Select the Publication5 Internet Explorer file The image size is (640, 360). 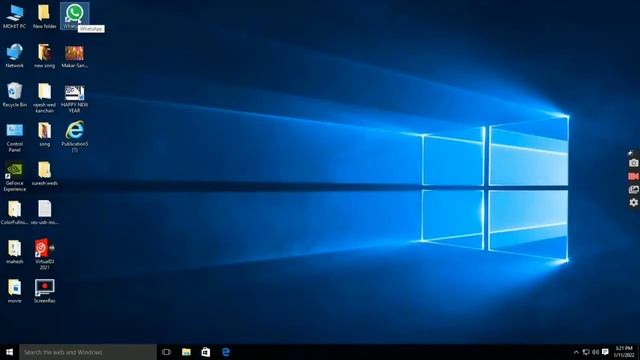click(x=74, y=137)
